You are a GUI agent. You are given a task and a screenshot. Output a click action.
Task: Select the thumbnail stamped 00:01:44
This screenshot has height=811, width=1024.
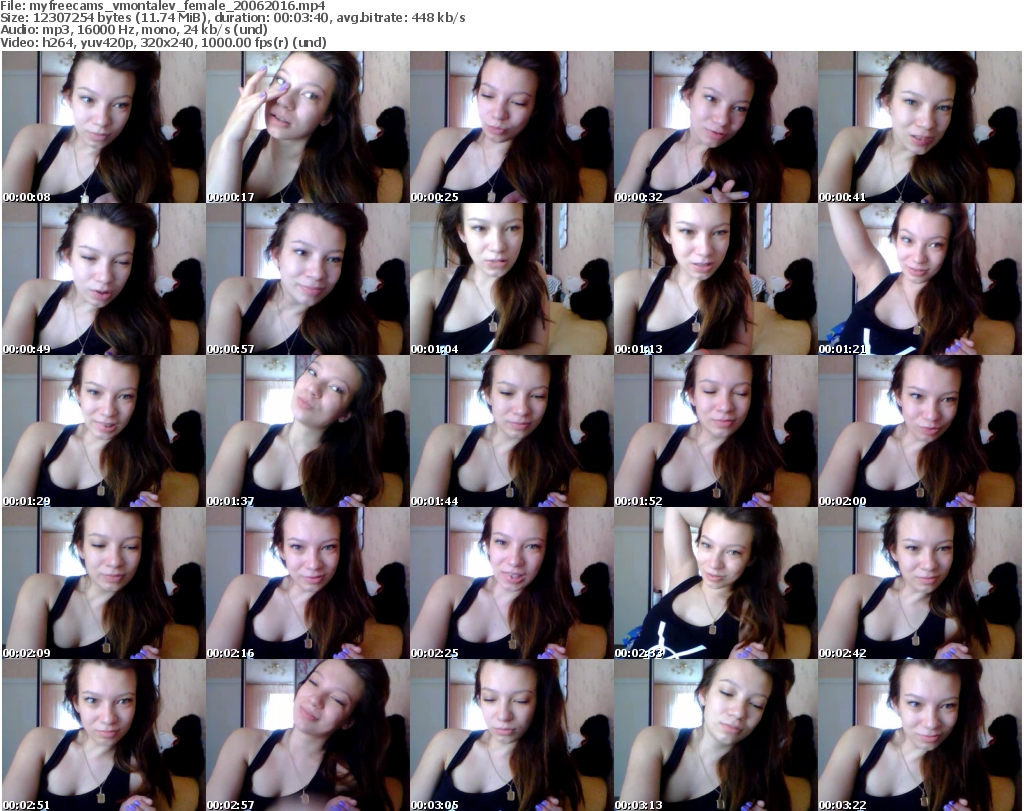click(x=511, y=431)
